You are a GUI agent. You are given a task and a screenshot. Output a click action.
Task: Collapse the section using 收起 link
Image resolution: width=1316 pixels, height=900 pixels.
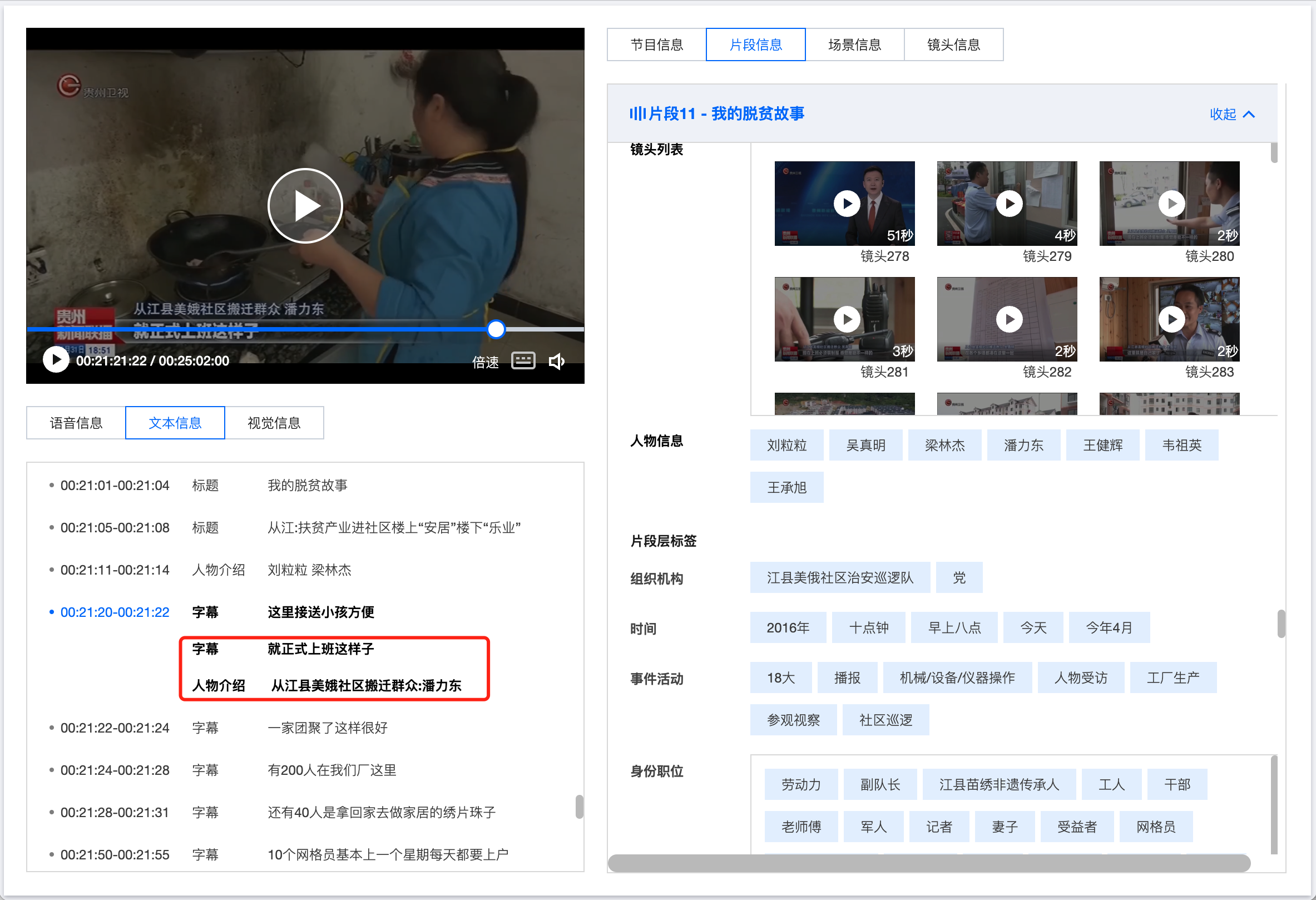1232,115
